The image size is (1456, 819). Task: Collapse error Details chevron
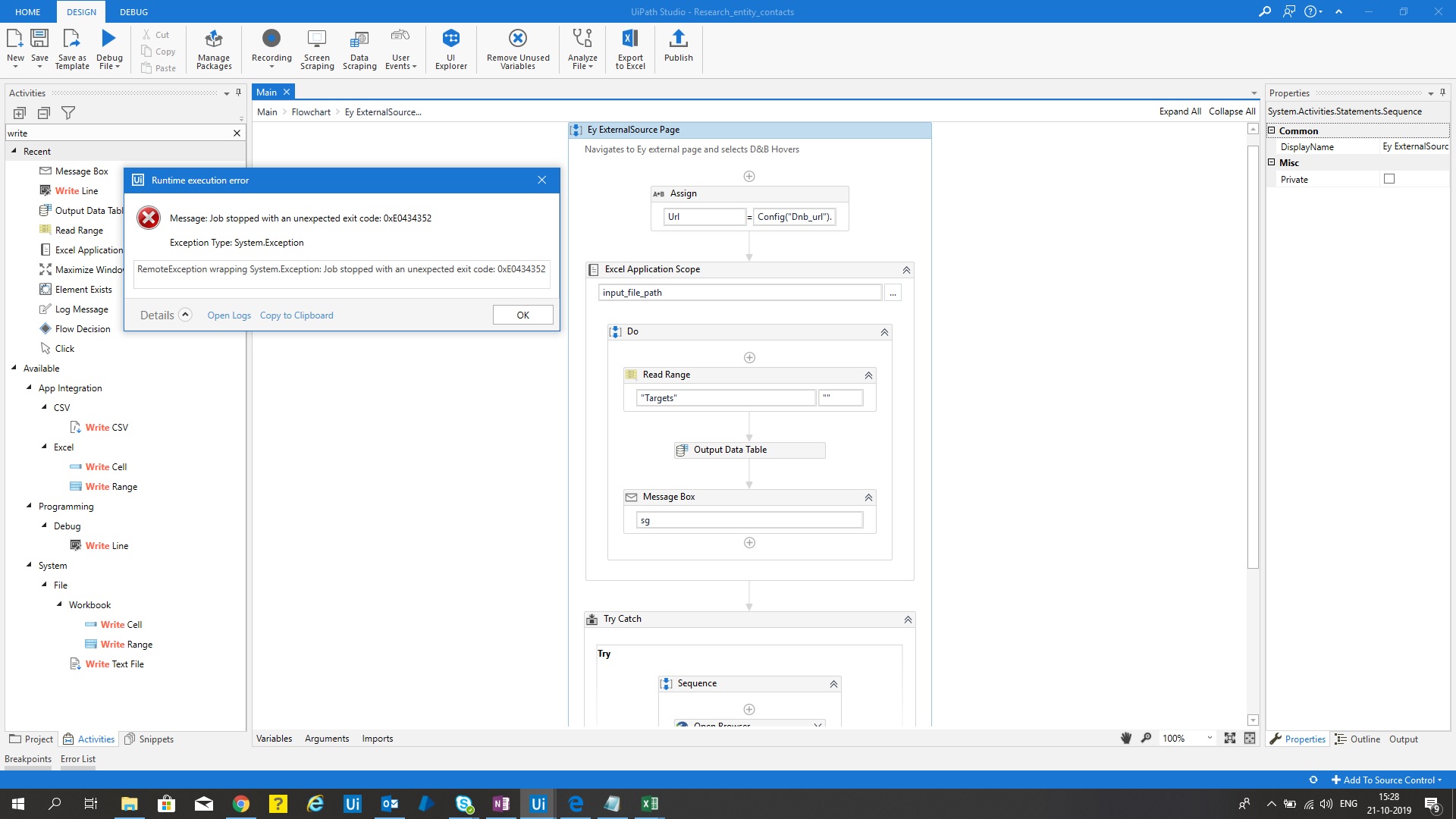(185, 315)
